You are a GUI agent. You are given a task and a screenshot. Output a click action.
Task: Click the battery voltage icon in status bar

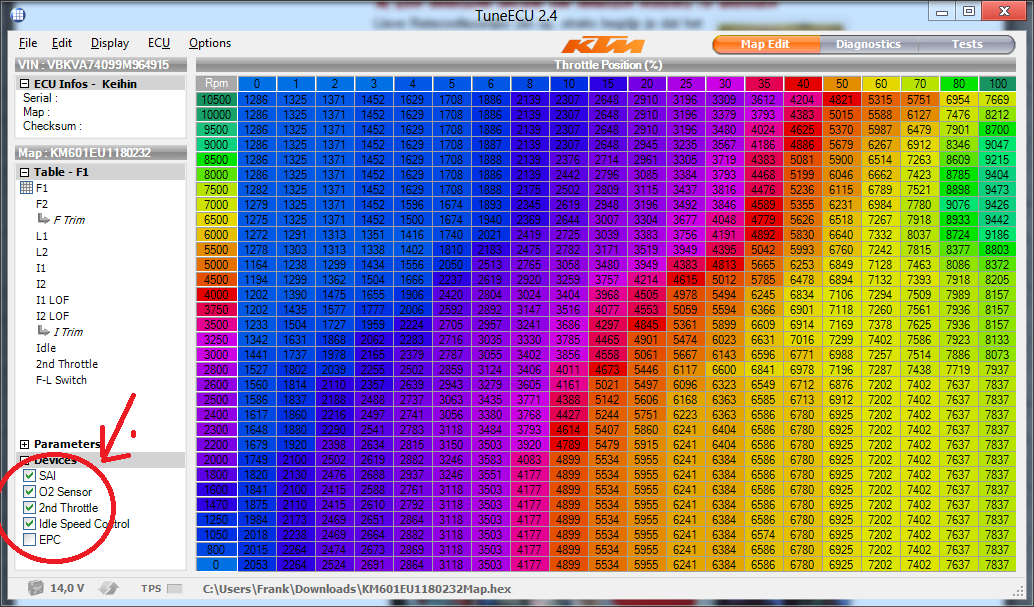tap(37, 588)
